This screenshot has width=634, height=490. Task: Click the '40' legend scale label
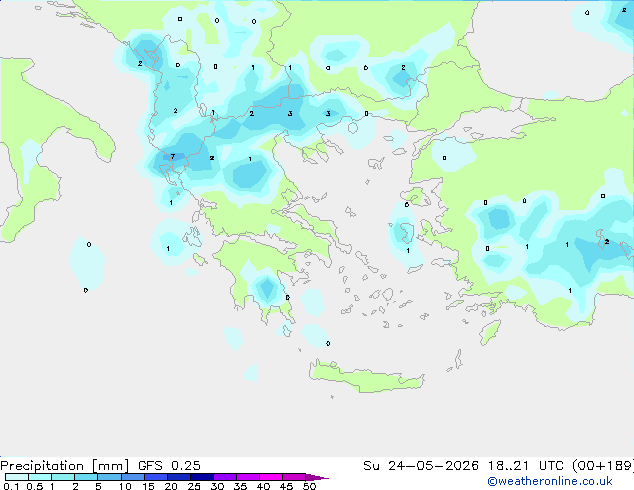click(x=263, y=486)
